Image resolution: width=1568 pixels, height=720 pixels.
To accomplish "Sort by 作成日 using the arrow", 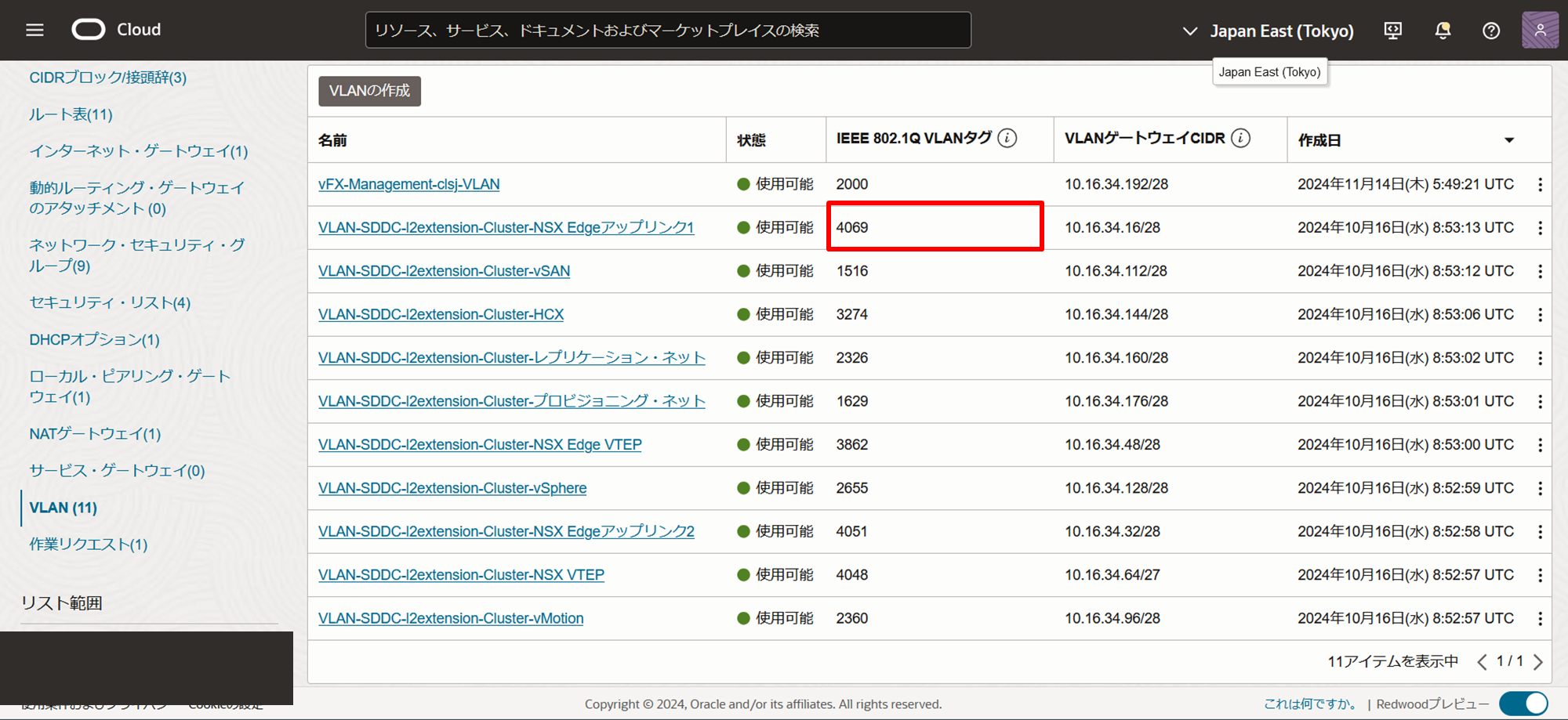I will tap(1509, 140).
